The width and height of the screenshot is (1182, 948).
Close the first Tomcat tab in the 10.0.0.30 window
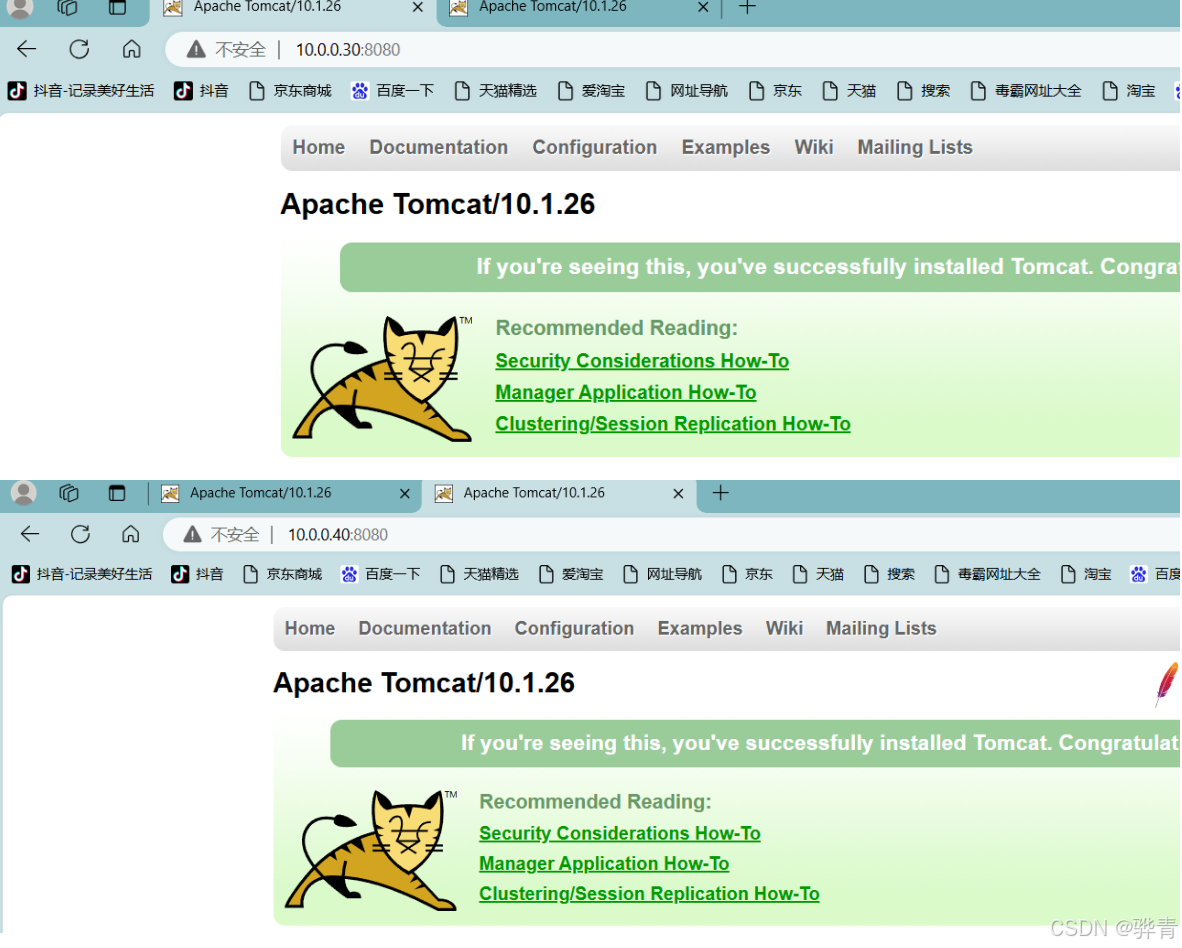click(418, 8)
